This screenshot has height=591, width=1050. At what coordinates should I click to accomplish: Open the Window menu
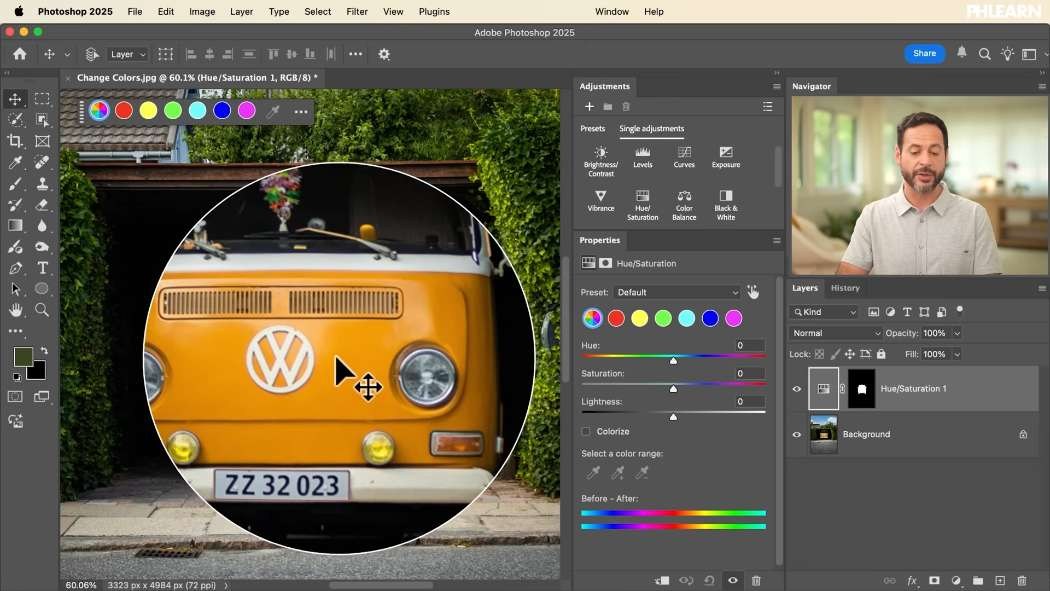tap(611, 11)
